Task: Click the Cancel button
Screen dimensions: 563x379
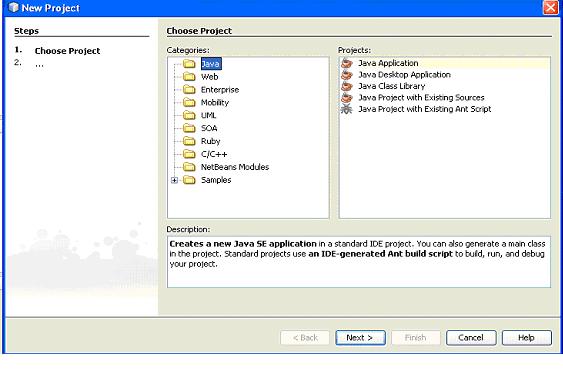Action: coord(471,338)
